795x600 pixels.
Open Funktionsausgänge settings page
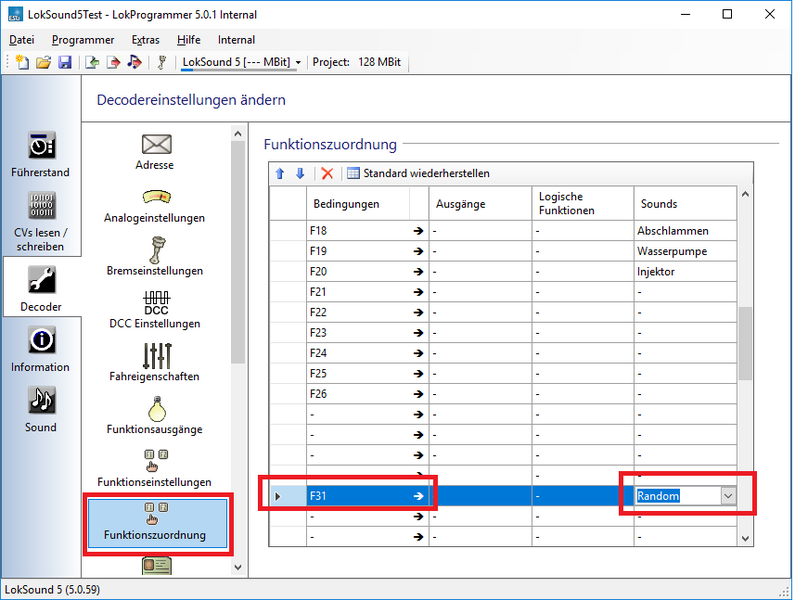coord(155,415)
